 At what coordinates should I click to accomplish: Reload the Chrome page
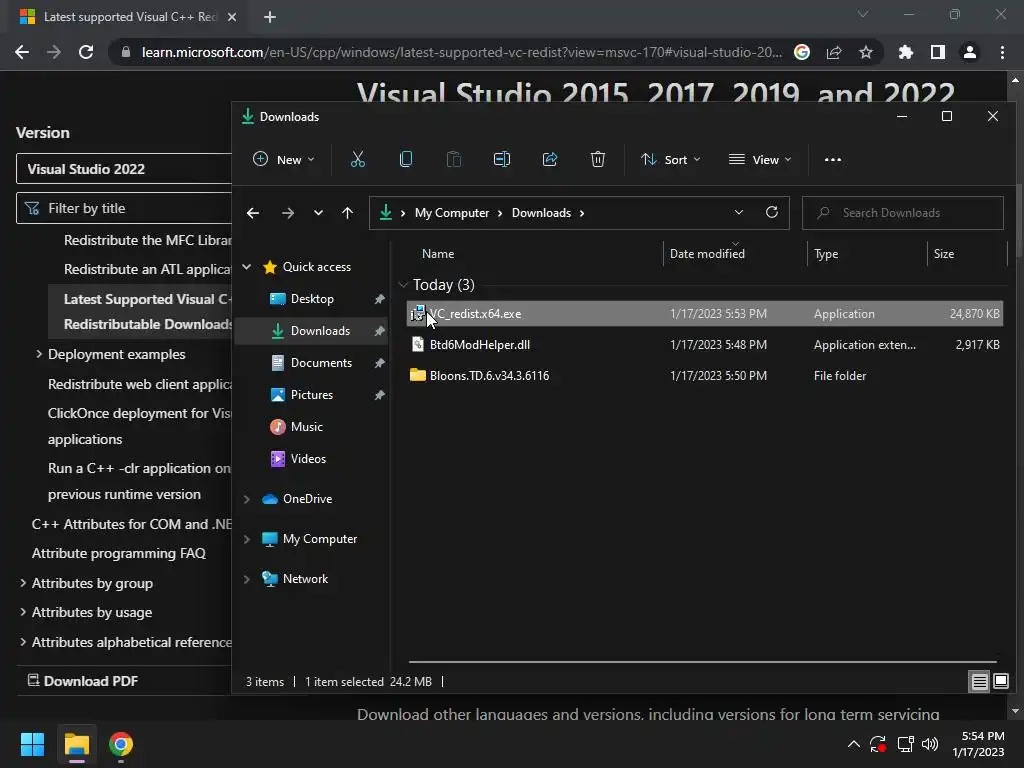tap(86, 52)
